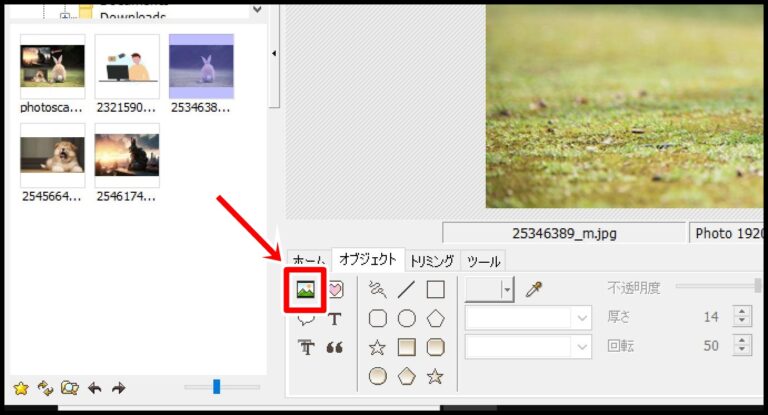
Task: Switch to the オブジェクト tab
Action: pyautogui.click(x=368, y=259)
